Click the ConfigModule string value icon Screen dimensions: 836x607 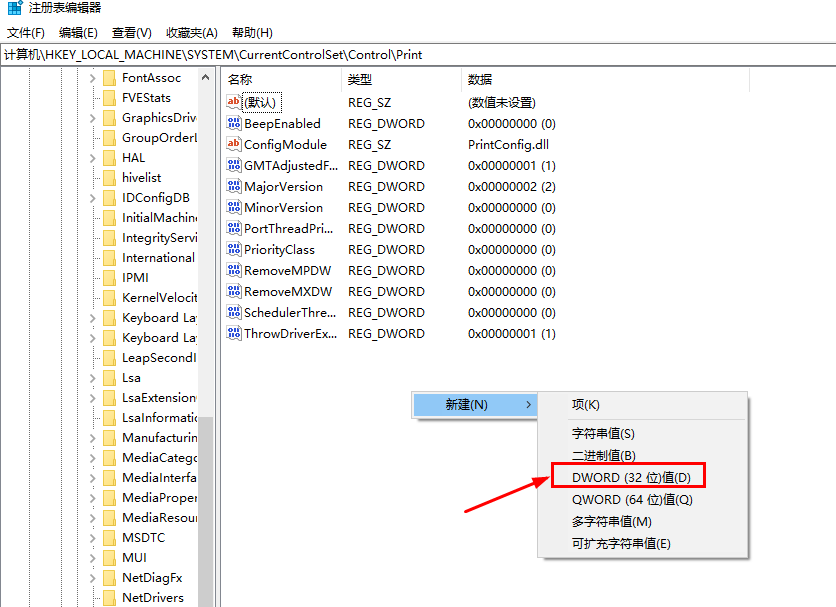click(238, 144)
